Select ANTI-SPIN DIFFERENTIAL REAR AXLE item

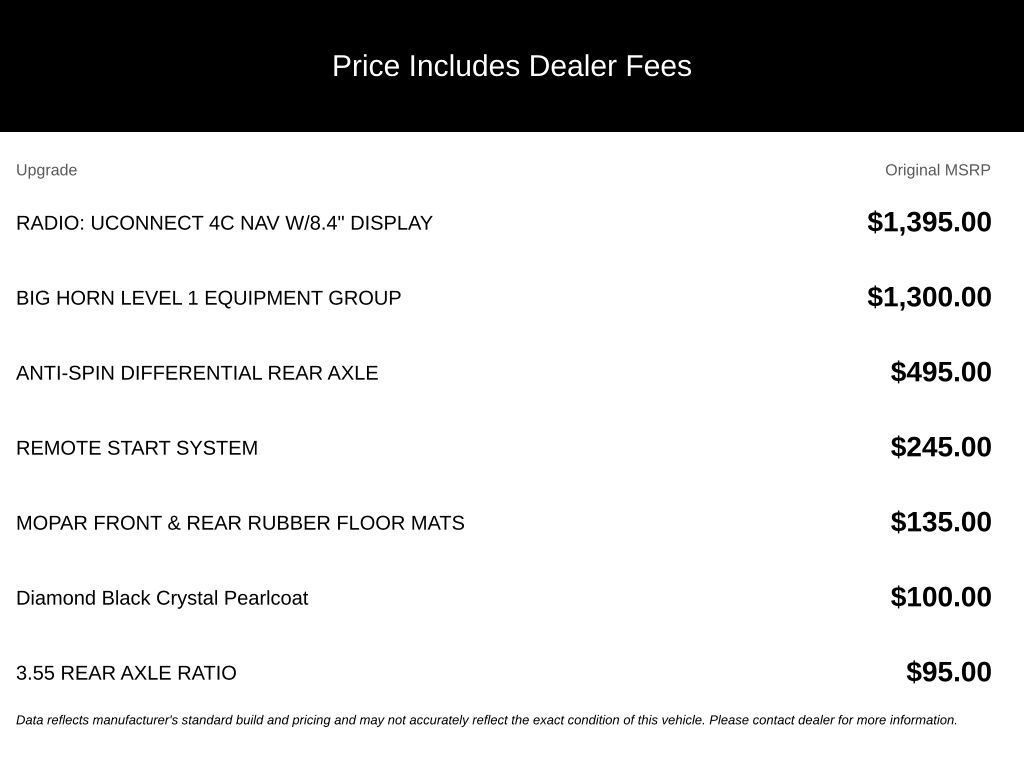(x=197, y=373)
